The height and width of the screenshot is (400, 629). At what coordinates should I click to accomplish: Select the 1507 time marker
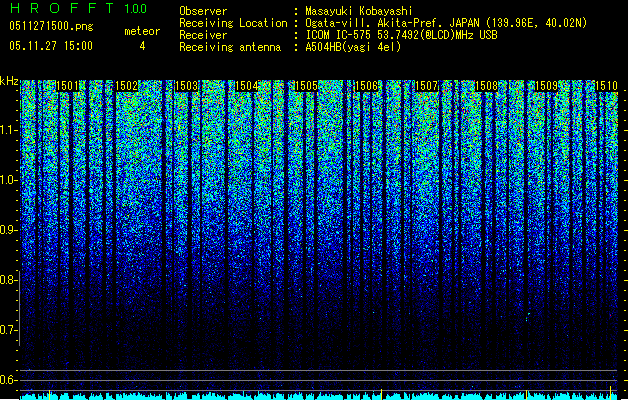pos(426,86)
